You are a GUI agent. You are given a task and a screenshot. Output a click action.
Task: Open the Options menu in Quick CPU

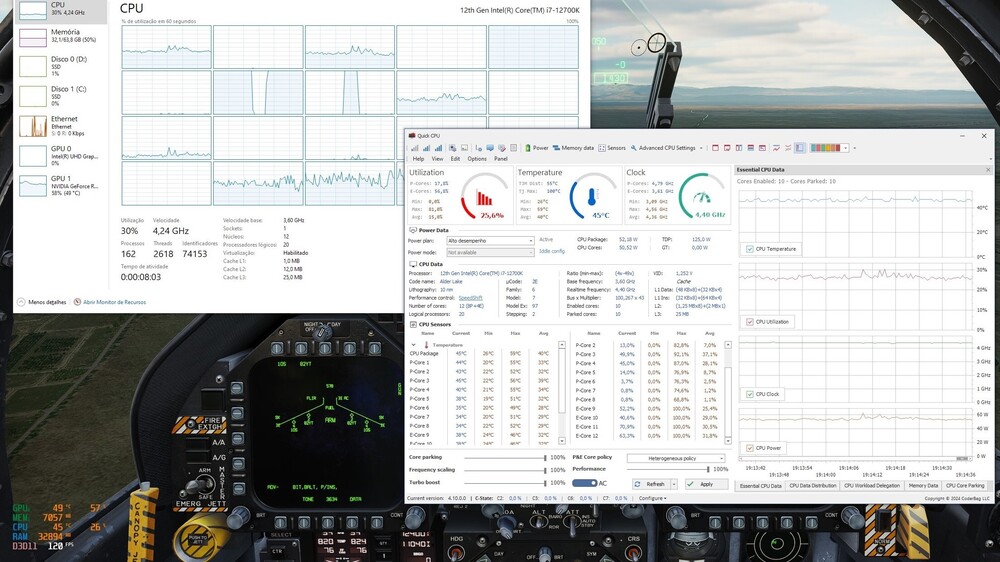coord(477,159)
